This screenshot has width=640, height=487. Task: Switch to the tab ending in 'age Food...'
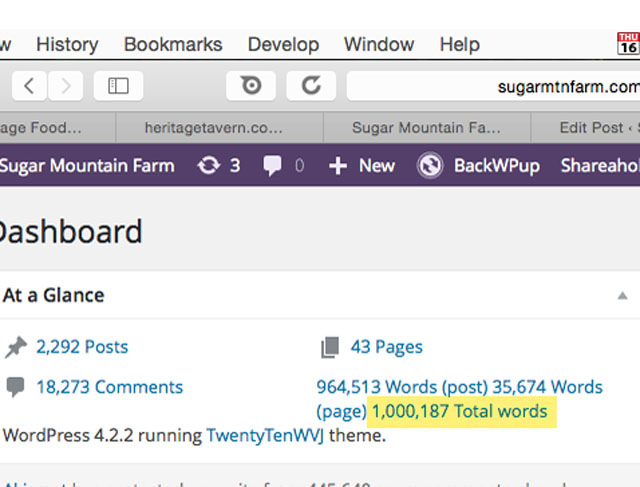(58, 128)
